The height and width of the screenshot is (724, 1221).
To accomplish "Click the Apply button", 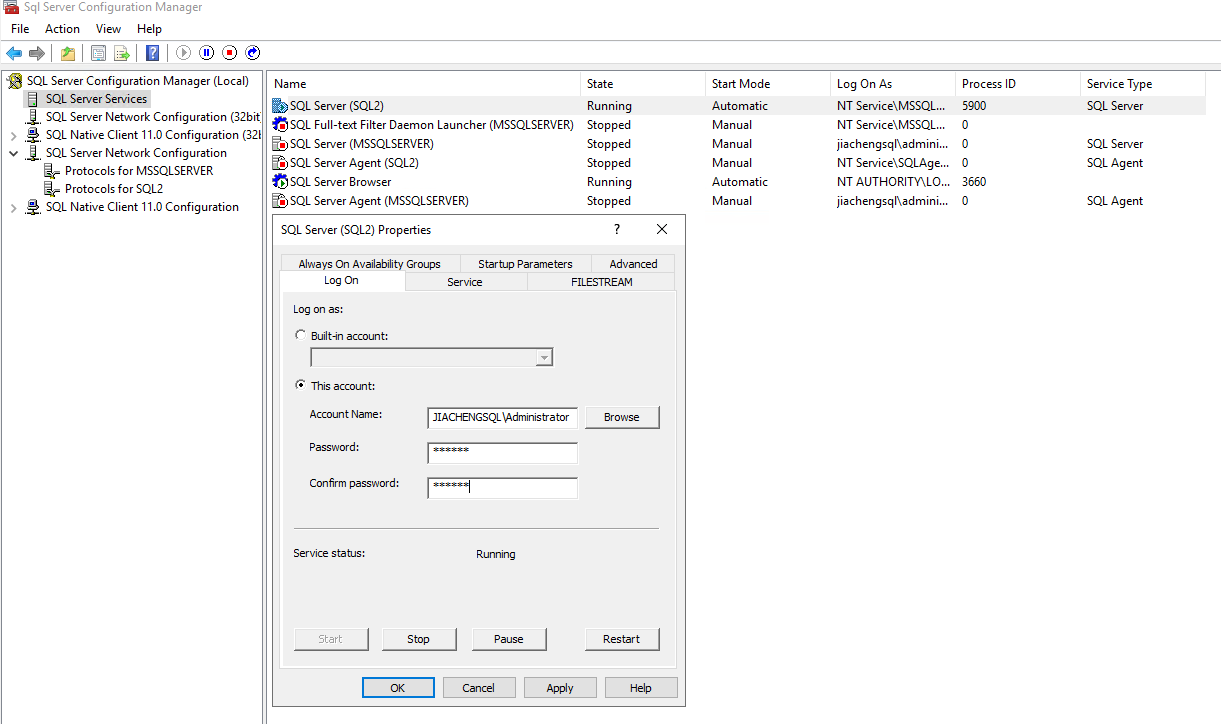I will (x=560, y=688).
